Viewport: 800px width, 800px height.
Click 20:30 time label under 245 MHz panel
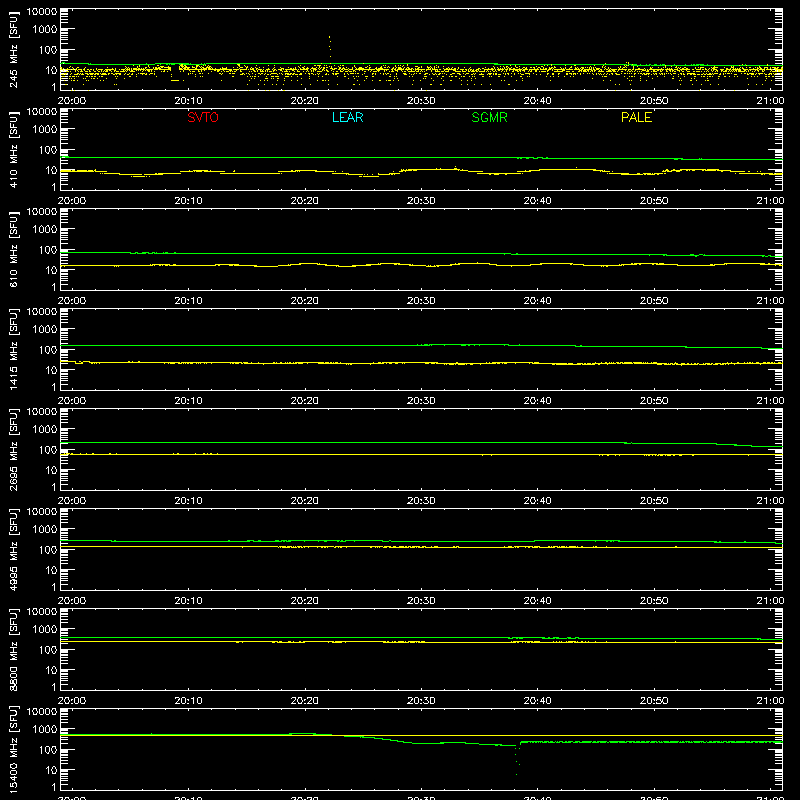[421, 101]
